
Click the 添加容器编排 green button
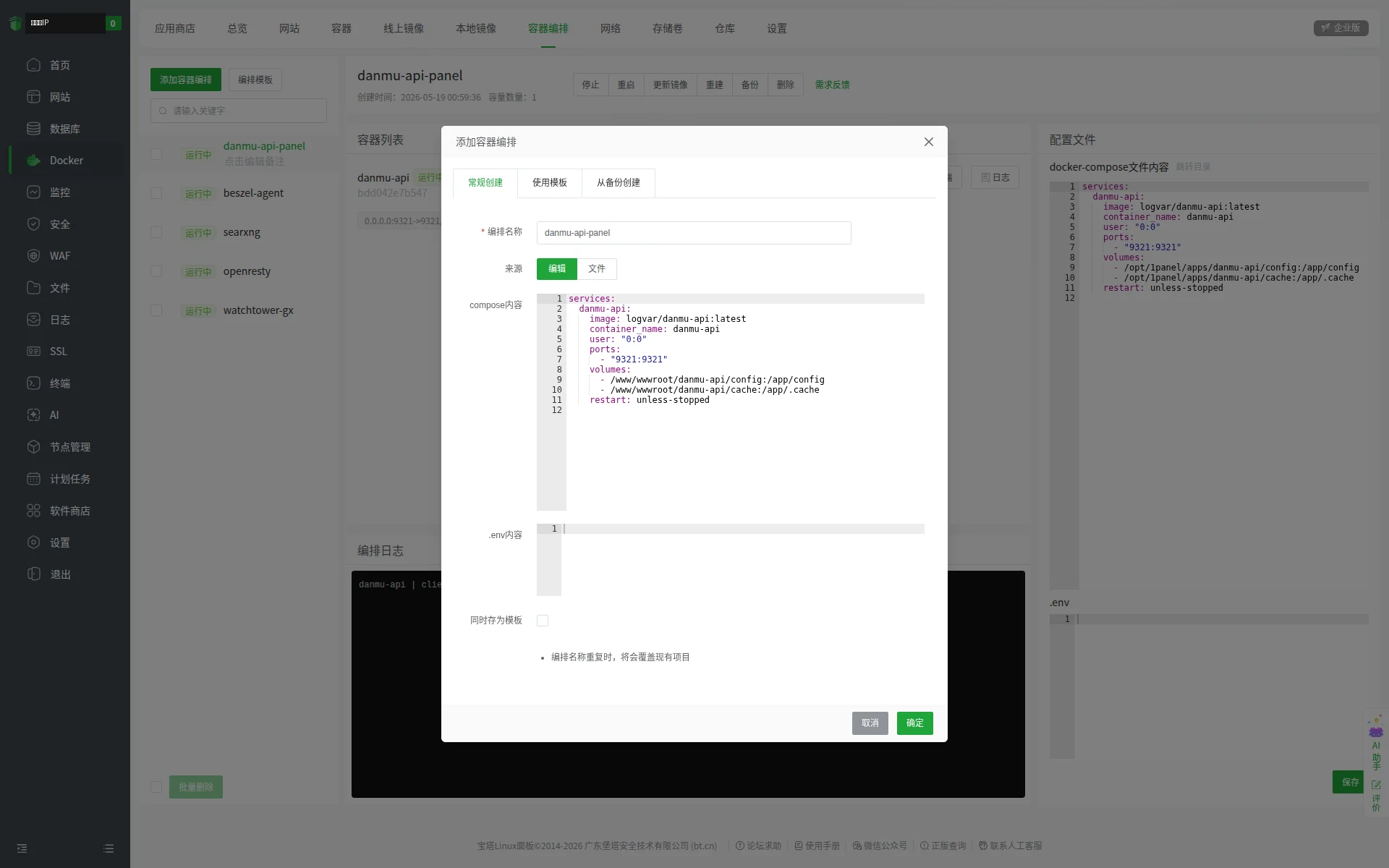pyautogui.click(x=186, y=80)
